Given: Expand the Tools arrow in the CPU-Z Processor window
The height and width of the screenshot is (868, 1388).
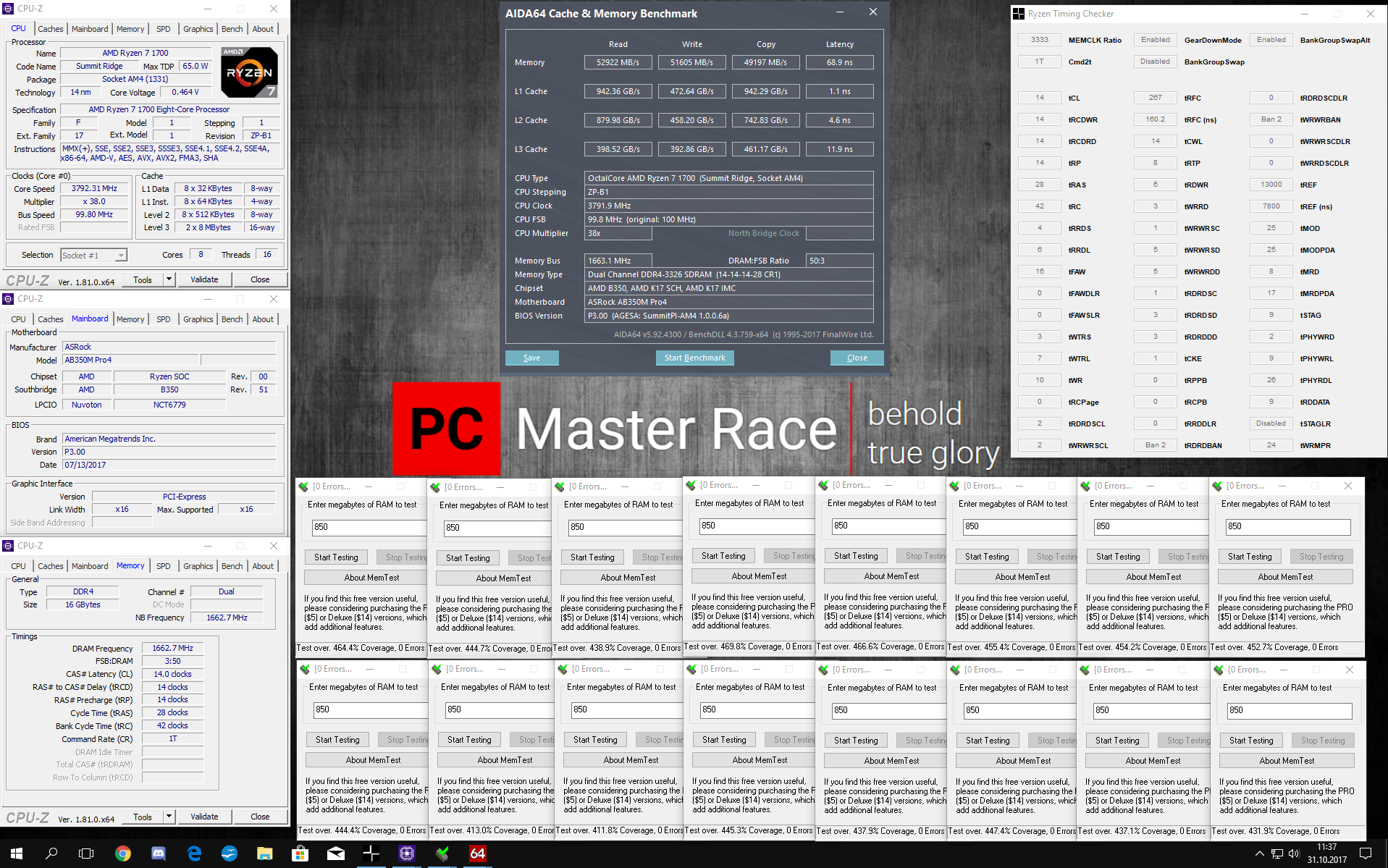Looking at the screenshot, I should [x=169, y=279].
